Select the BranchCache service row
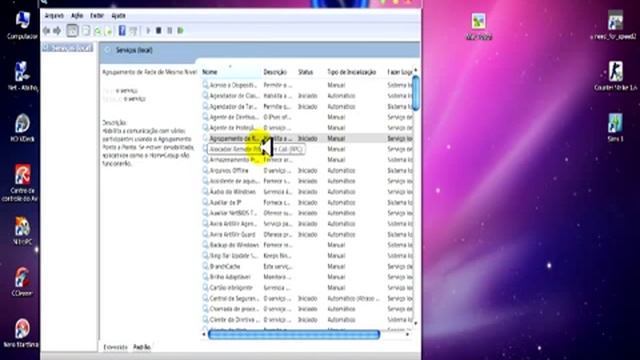 coord(307,266)
